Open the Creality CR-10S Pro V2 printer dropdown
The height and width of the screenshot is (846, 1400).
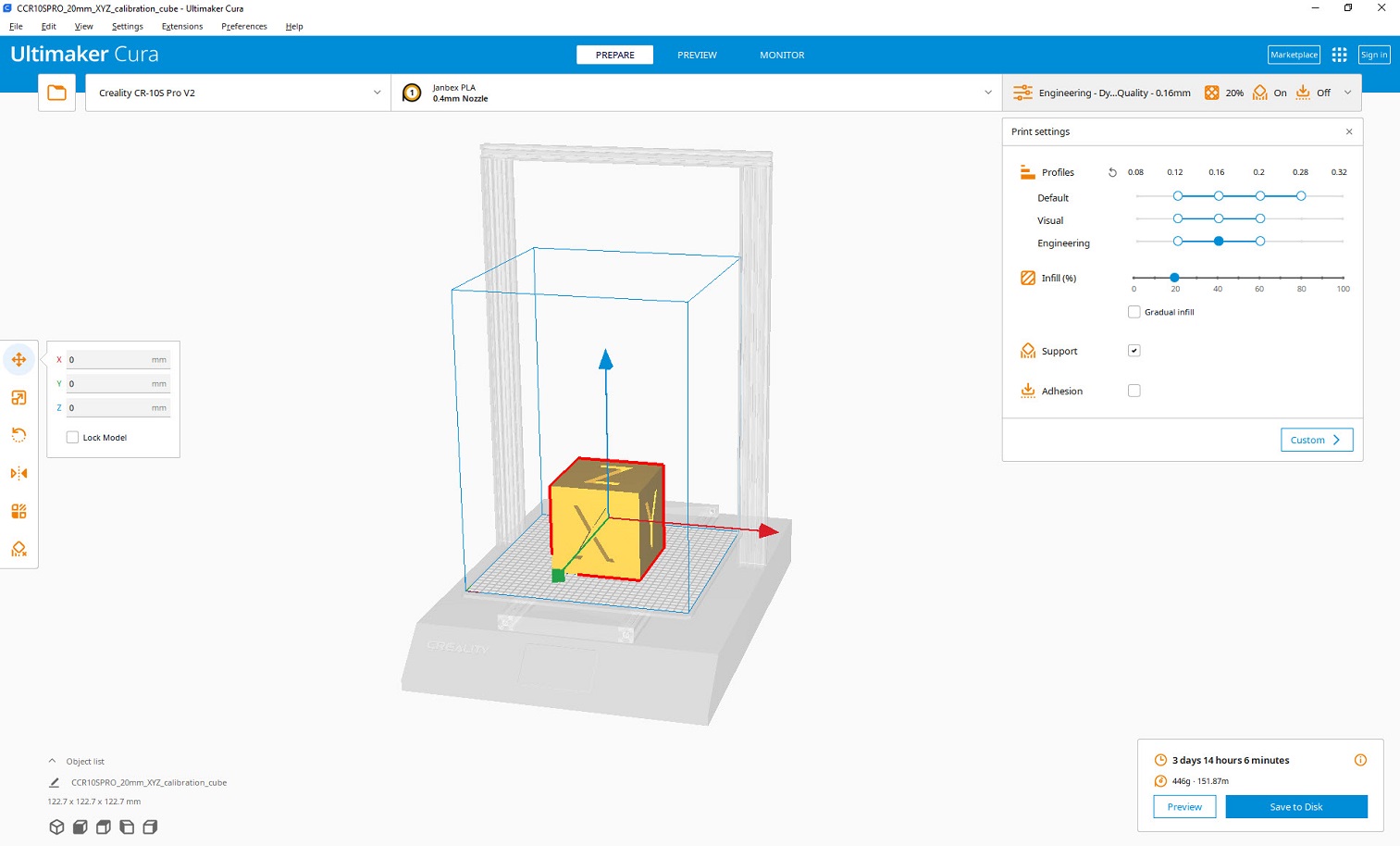point(238,93)
